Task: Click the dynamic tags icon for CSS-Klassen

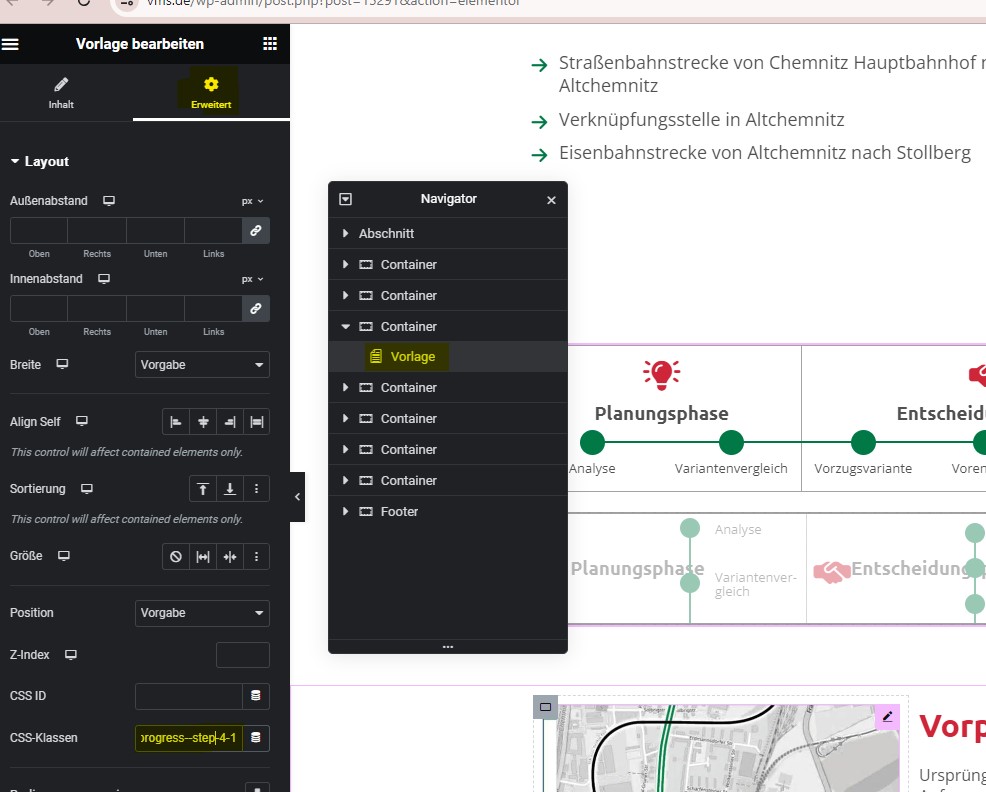Action: 256,738
